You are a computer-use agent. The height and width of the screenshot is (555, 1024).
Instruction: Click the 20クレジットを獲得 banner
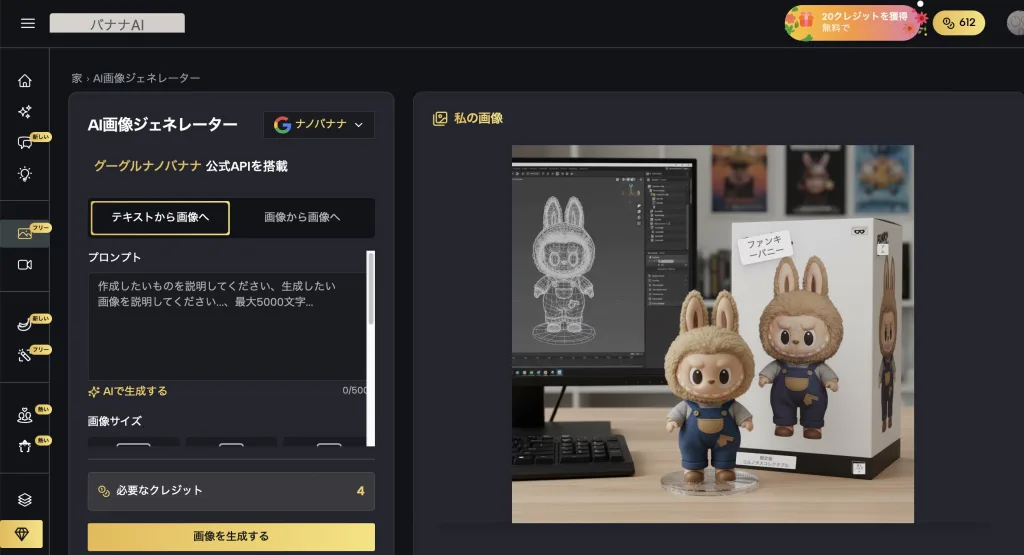(851, 22)
